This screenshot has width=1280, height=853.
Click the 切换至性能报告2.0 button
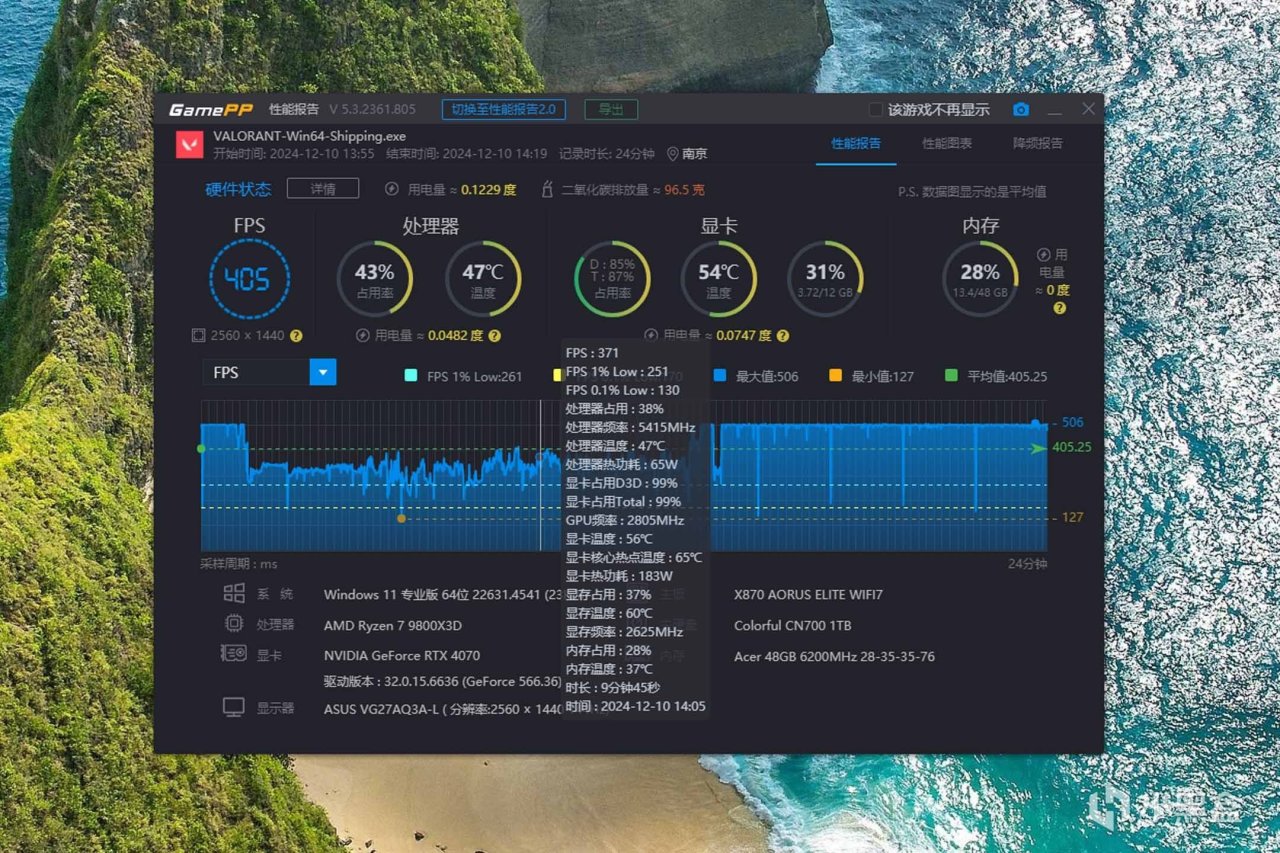tap(504, 110)
